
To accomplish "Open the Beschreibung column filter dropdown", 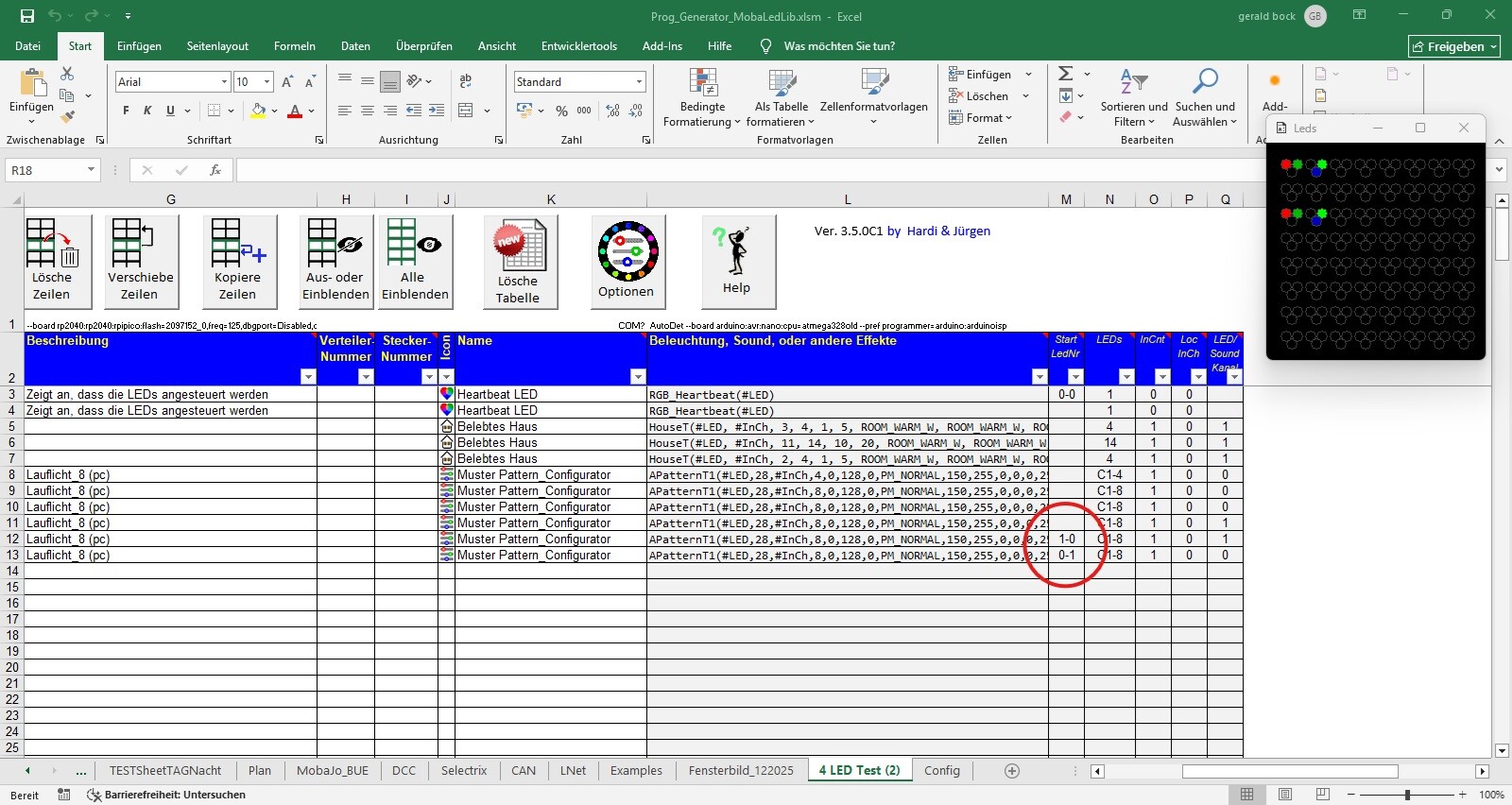I will tap(307, 377).
